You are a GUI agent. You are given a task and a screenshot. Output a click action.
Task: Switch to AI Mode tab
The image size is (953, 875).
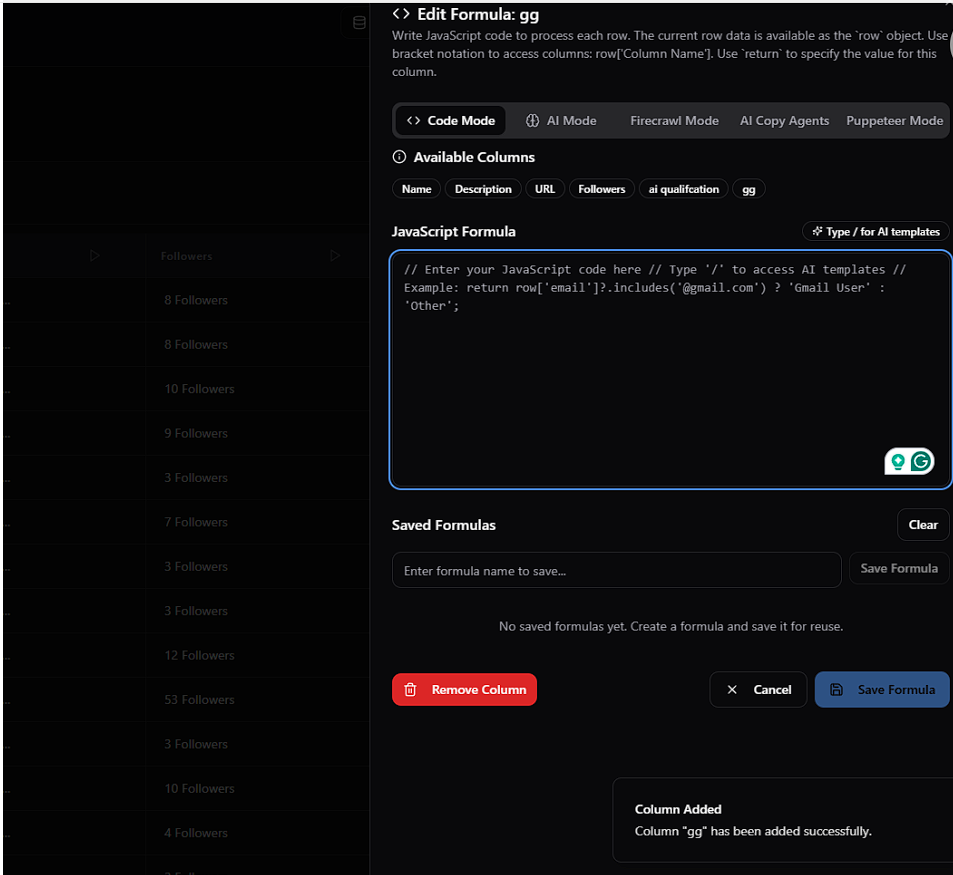(x=561, y=121)
